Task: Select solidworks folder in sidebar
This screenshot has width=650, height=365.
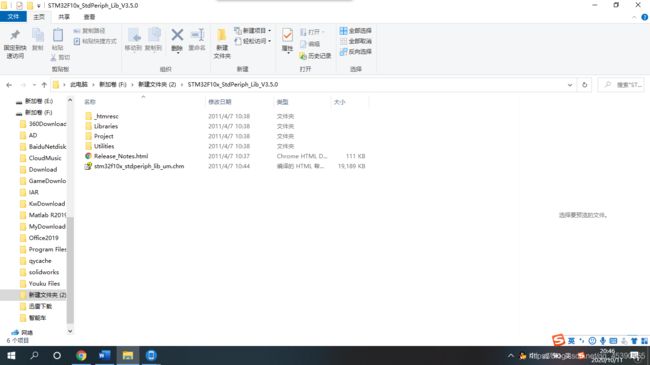Action: click(44, 272)
